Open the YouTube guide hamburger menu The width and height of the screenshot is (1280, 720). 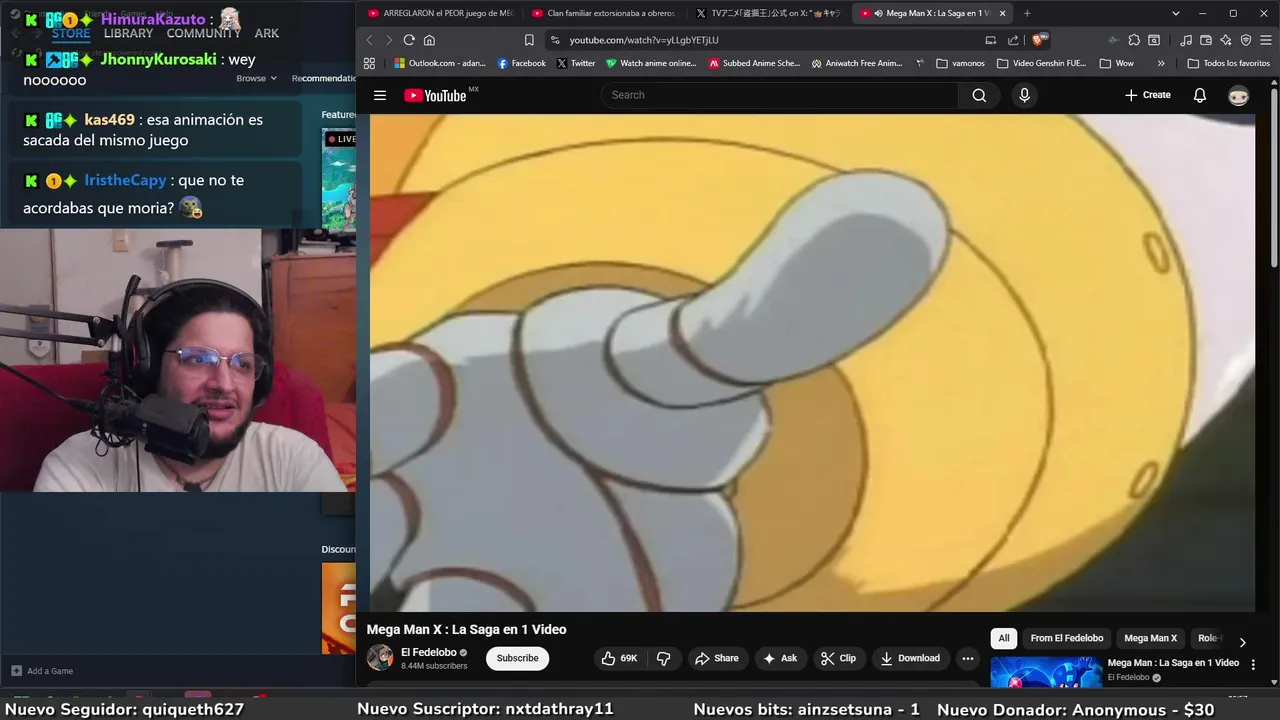[380, 95]
